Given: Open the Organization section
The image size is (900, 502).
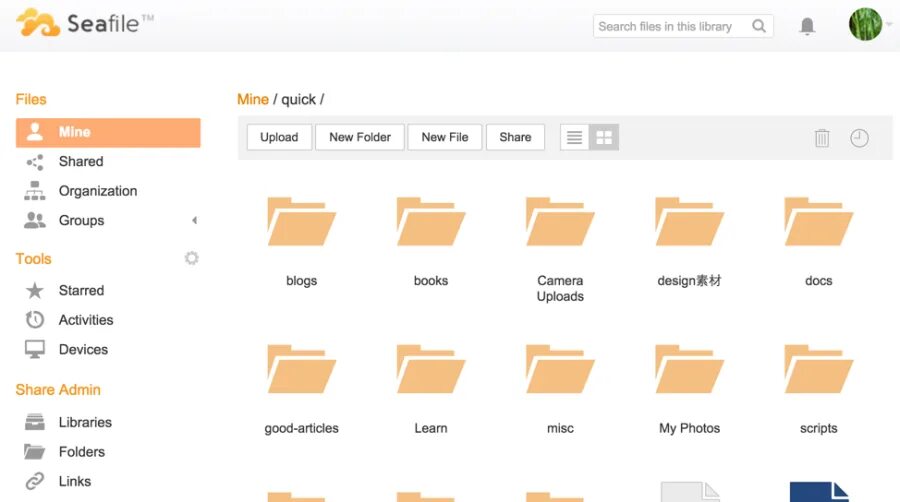Looking at the screenshot, I should tap(98, 191).
